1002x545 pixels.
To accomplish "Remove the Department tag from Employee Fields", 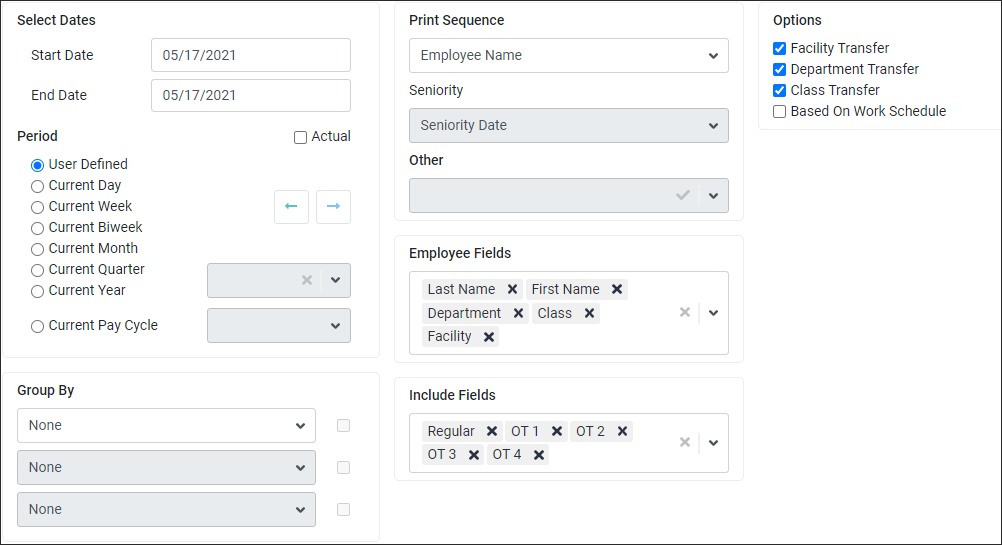I will pyautogui.click(x=518, y=313).
